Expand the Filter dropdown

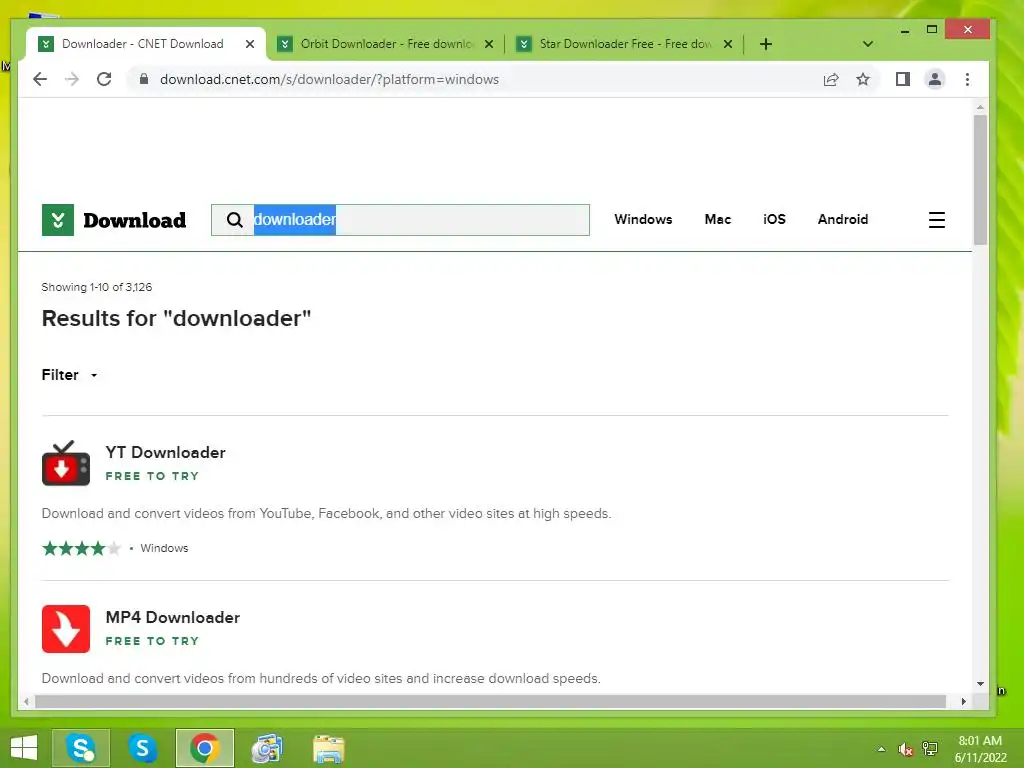coord(70,375)
